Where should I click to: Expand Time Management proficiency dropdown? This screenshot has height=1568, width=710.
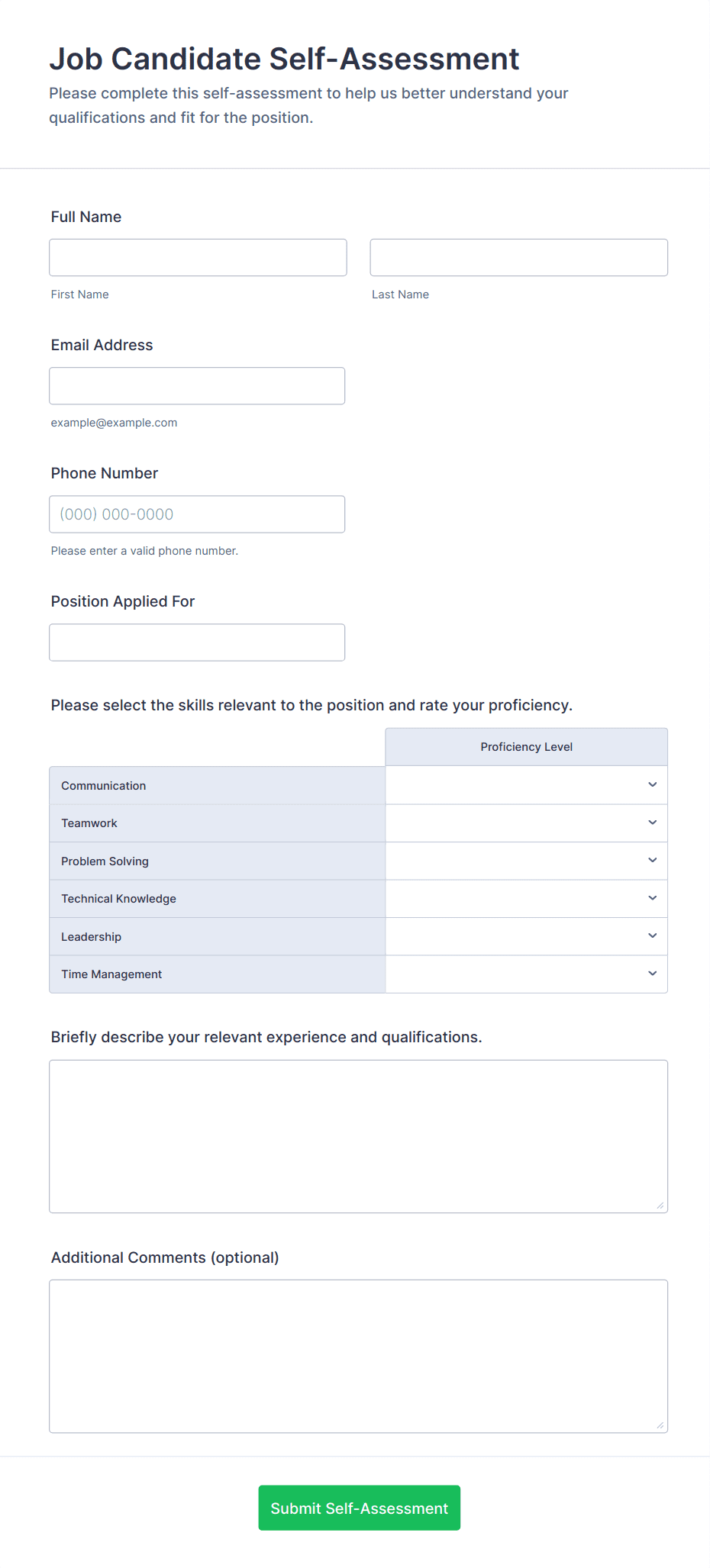[x=525, y=974]
